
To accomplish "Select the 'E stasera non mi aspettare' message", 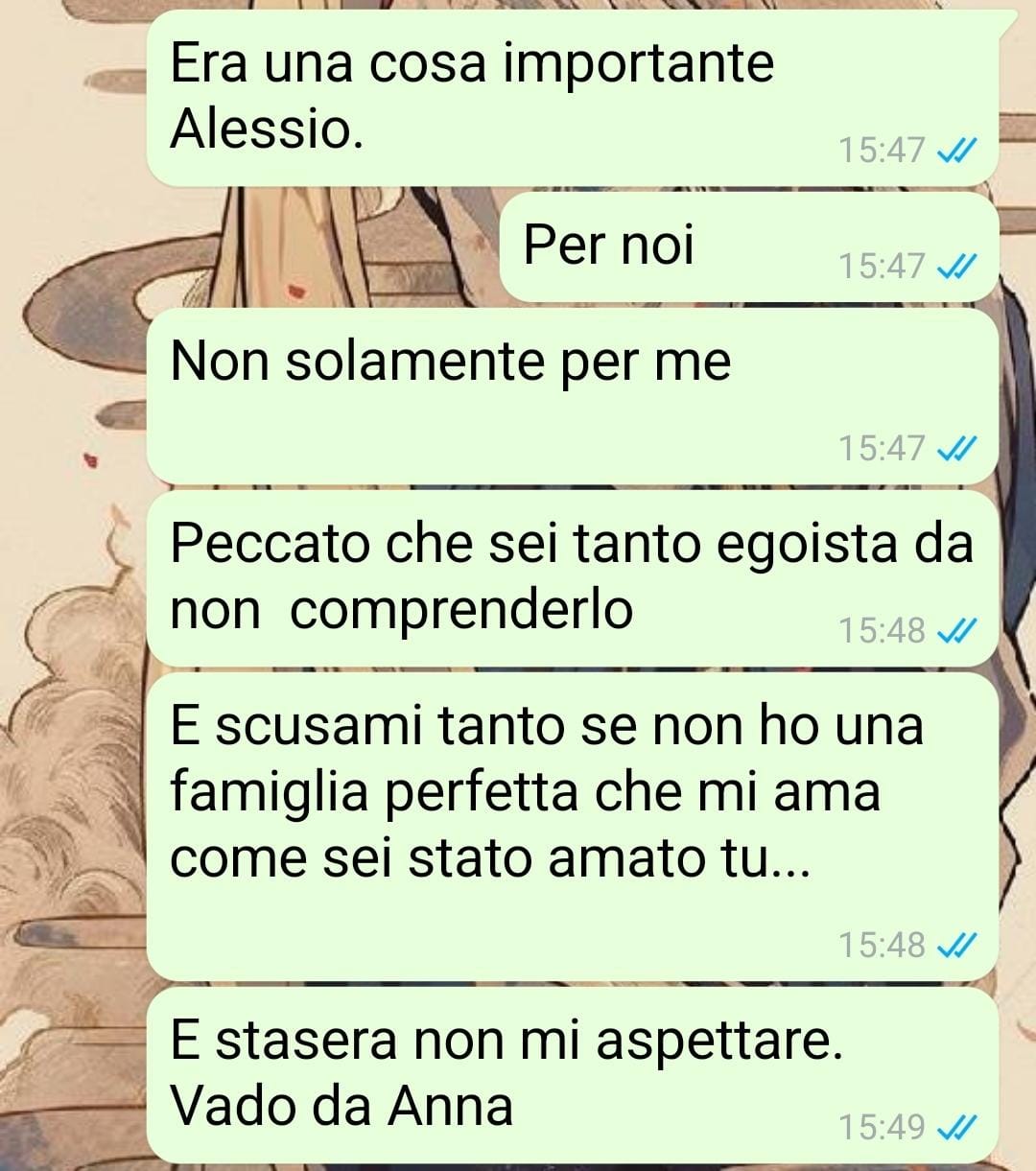I will click(573, 1074).
